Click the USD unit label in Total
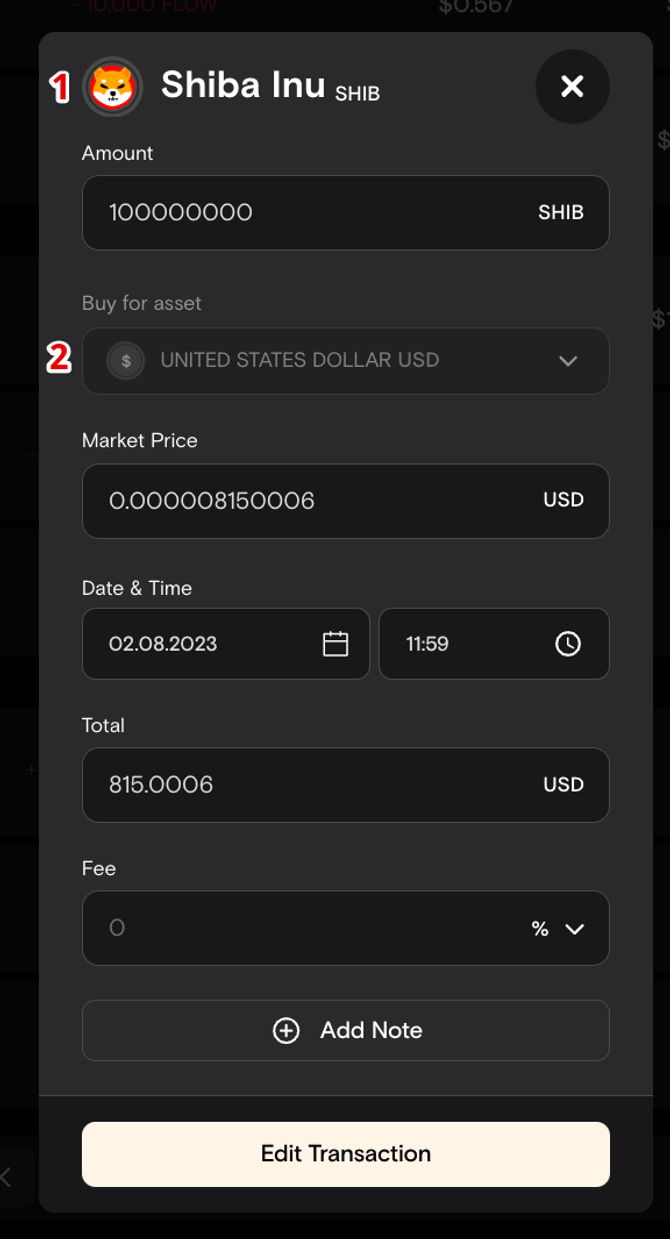670x1239 pixels. [563, 785]
